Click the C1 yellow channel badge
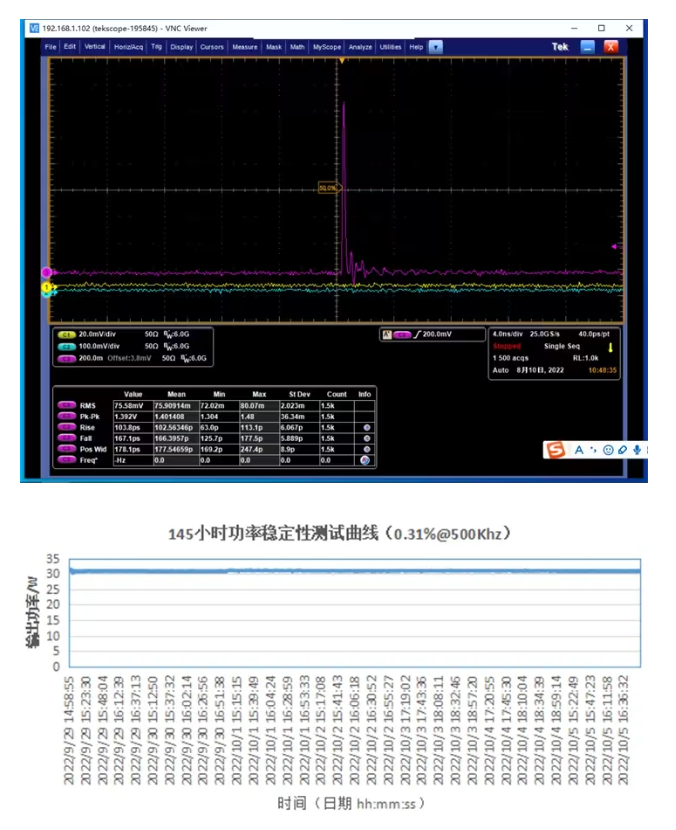The image size is (676, 830). tap(67, 334)
